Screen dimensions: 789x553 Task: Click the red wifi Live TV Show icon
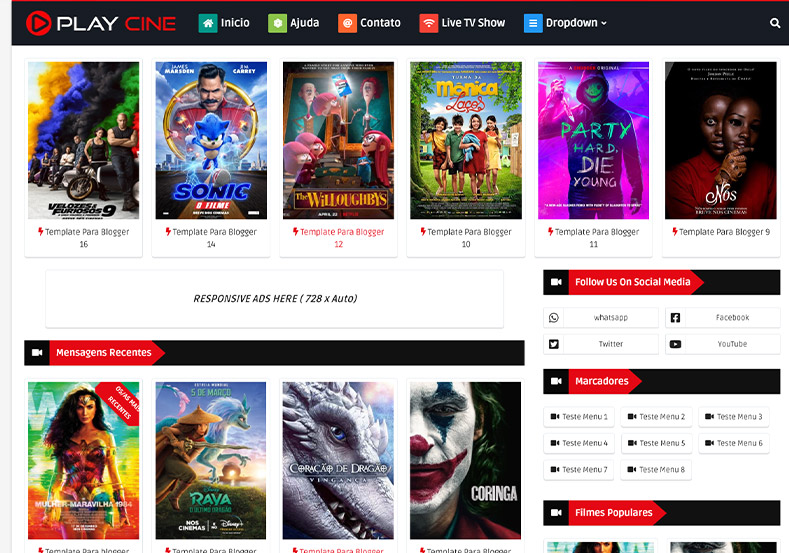429,23
